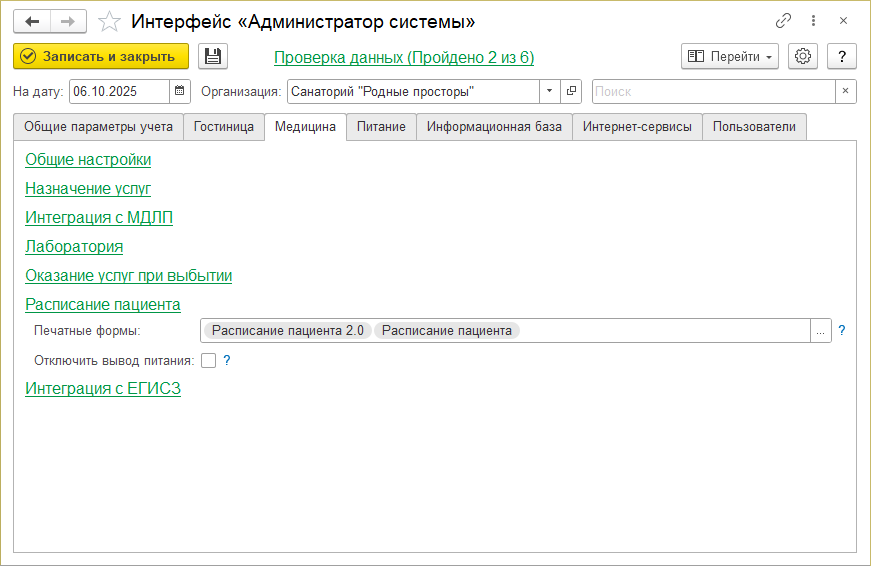
Task: Open the Интернет-сервисы tab
Action: click(637, 127)
